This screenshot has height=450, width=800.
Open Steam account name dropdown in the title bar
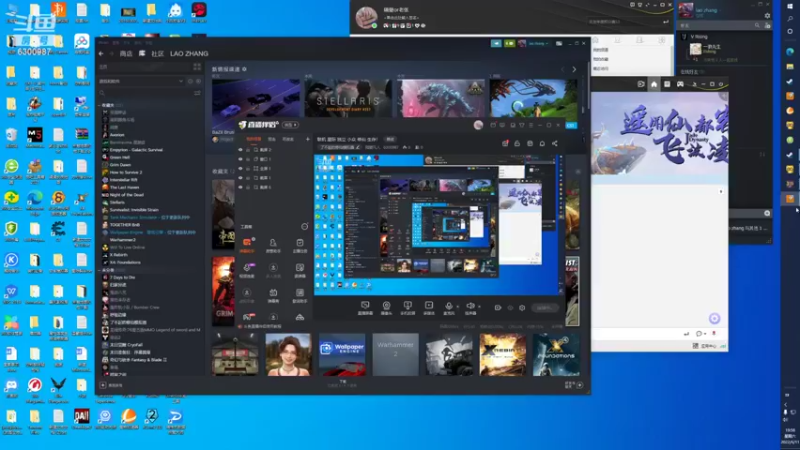pos(538,44)
